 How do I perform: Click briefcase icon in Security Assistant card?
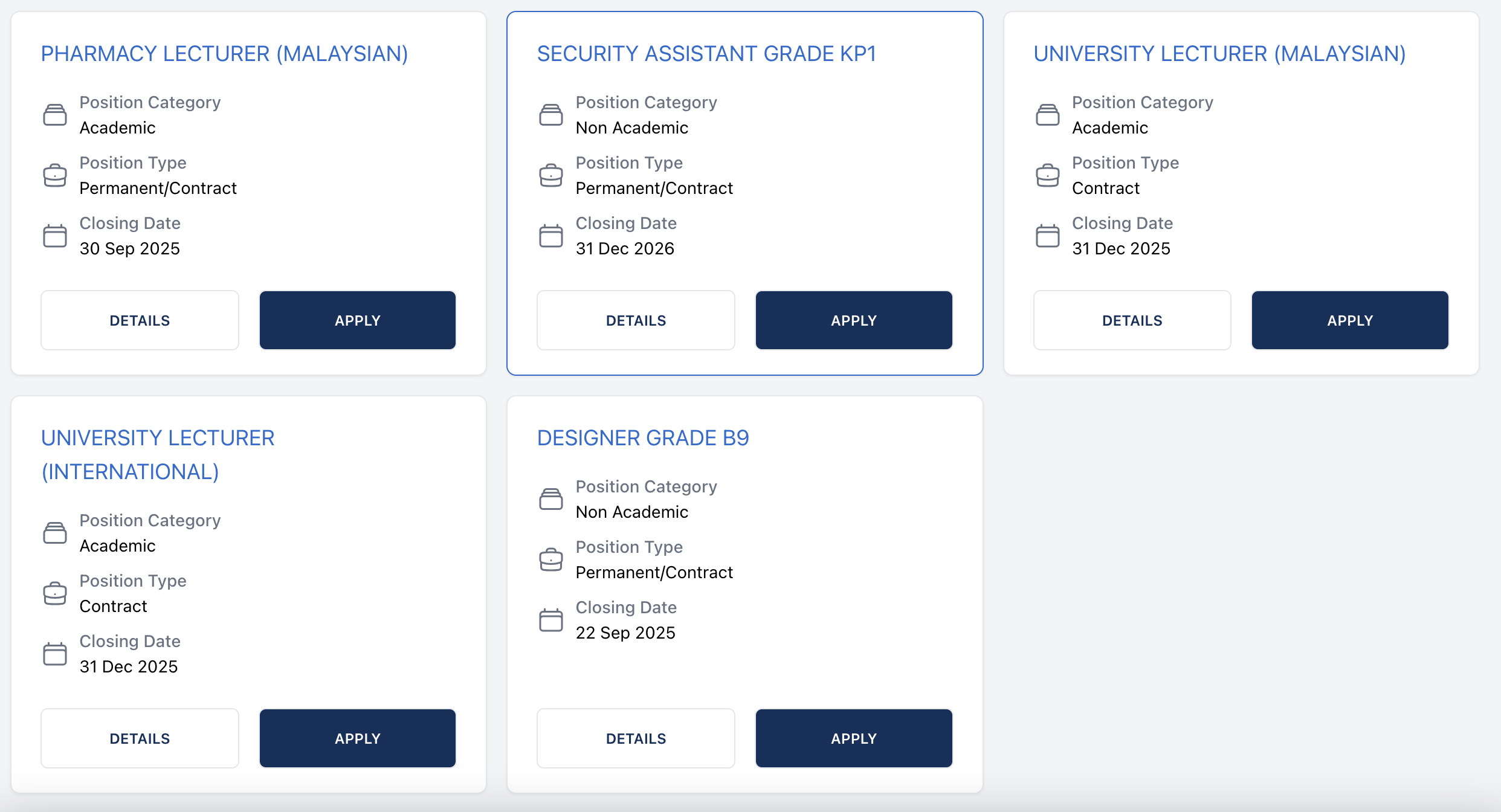tap(550, 176)
